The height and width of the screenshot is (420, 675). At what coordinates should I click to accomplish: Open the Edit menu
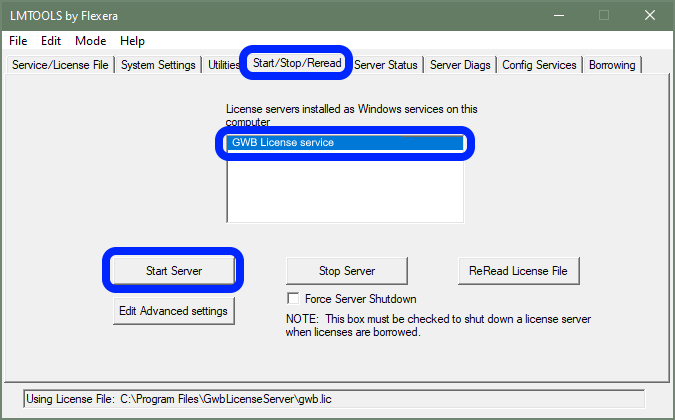tap(51, 41)
